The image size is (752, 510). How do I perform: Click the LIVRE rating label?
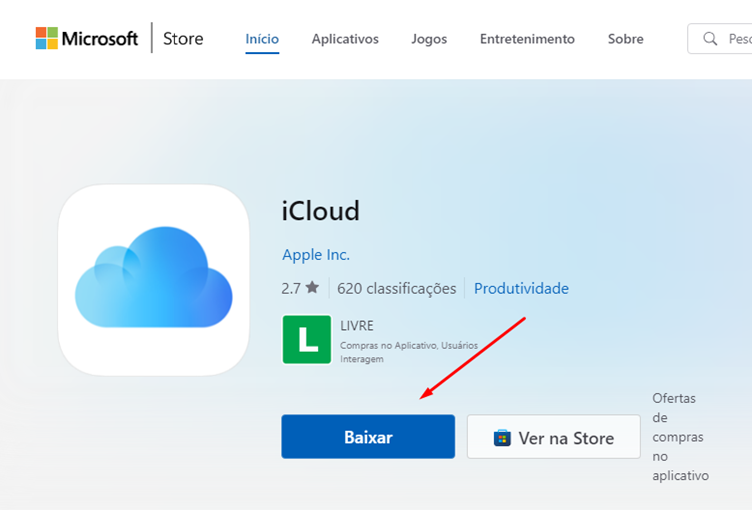tap(357, 326)
